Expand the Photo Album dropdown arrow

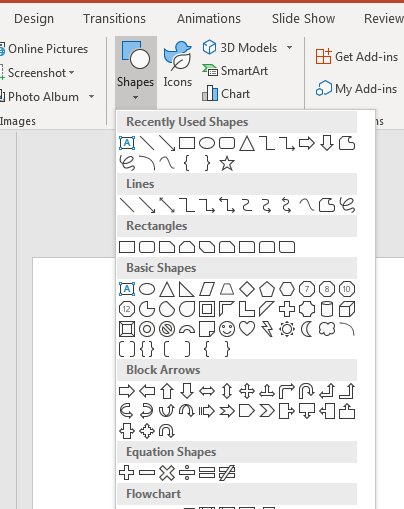(x=91, y=97)
